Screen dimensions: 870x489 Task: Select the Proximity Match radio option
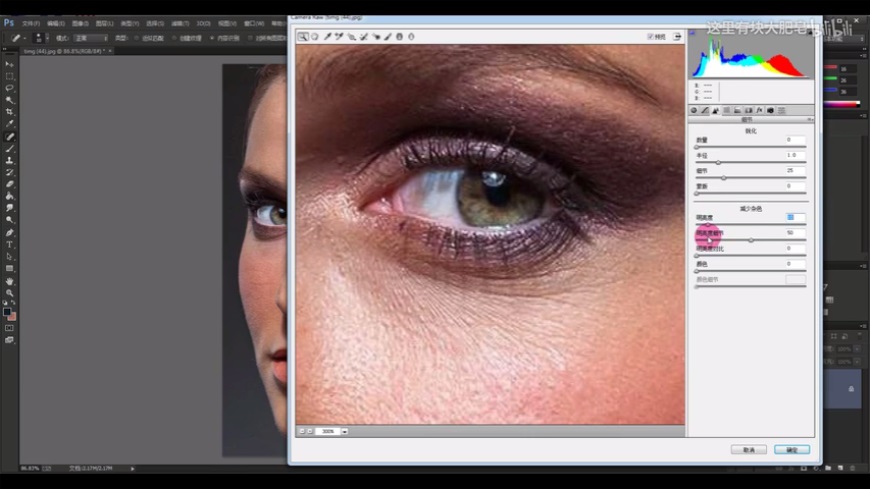(x=135, y=38)
